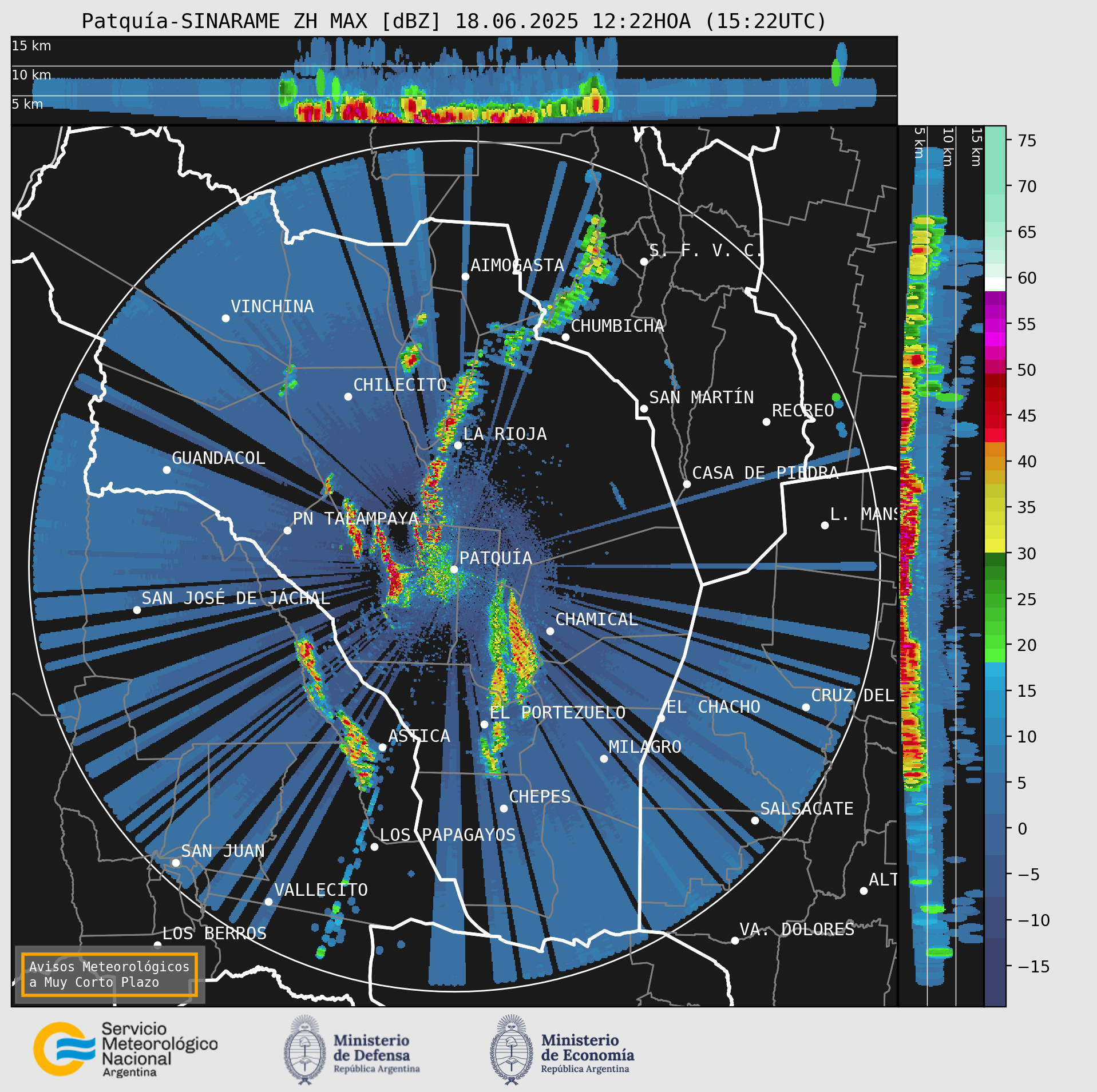
Task: Click the Avisos Meteorológicos a Muy Corto Plazo box
Action: pyautogui.click(x=109, y=974)
